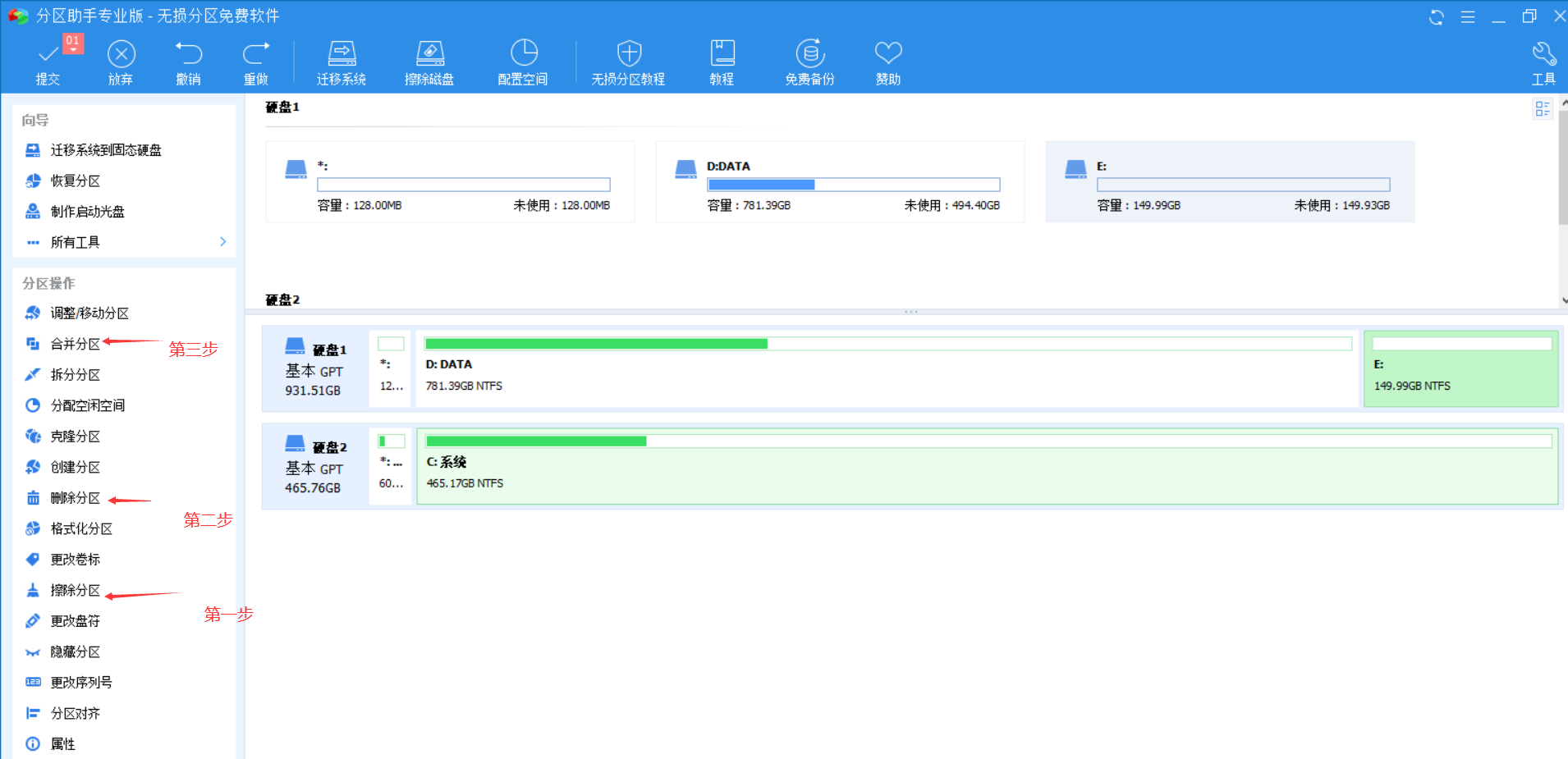Image resolution: width=1568 pixels, height=759 pixels.
Task: Click the 擦除分区 broom icon in sidebar
Action: (33, 590)
